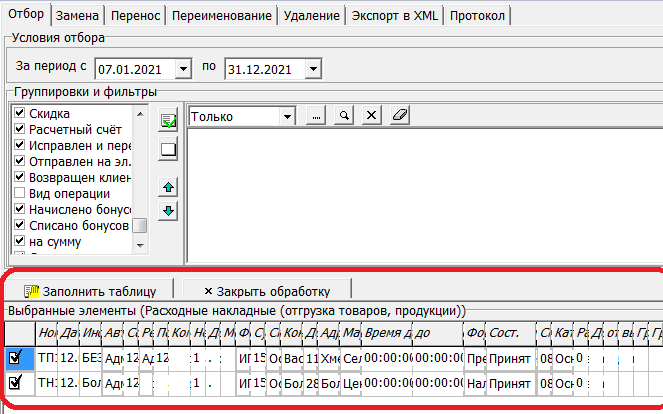Enable the 'Вид операции' checkbox

click(18, 193)
